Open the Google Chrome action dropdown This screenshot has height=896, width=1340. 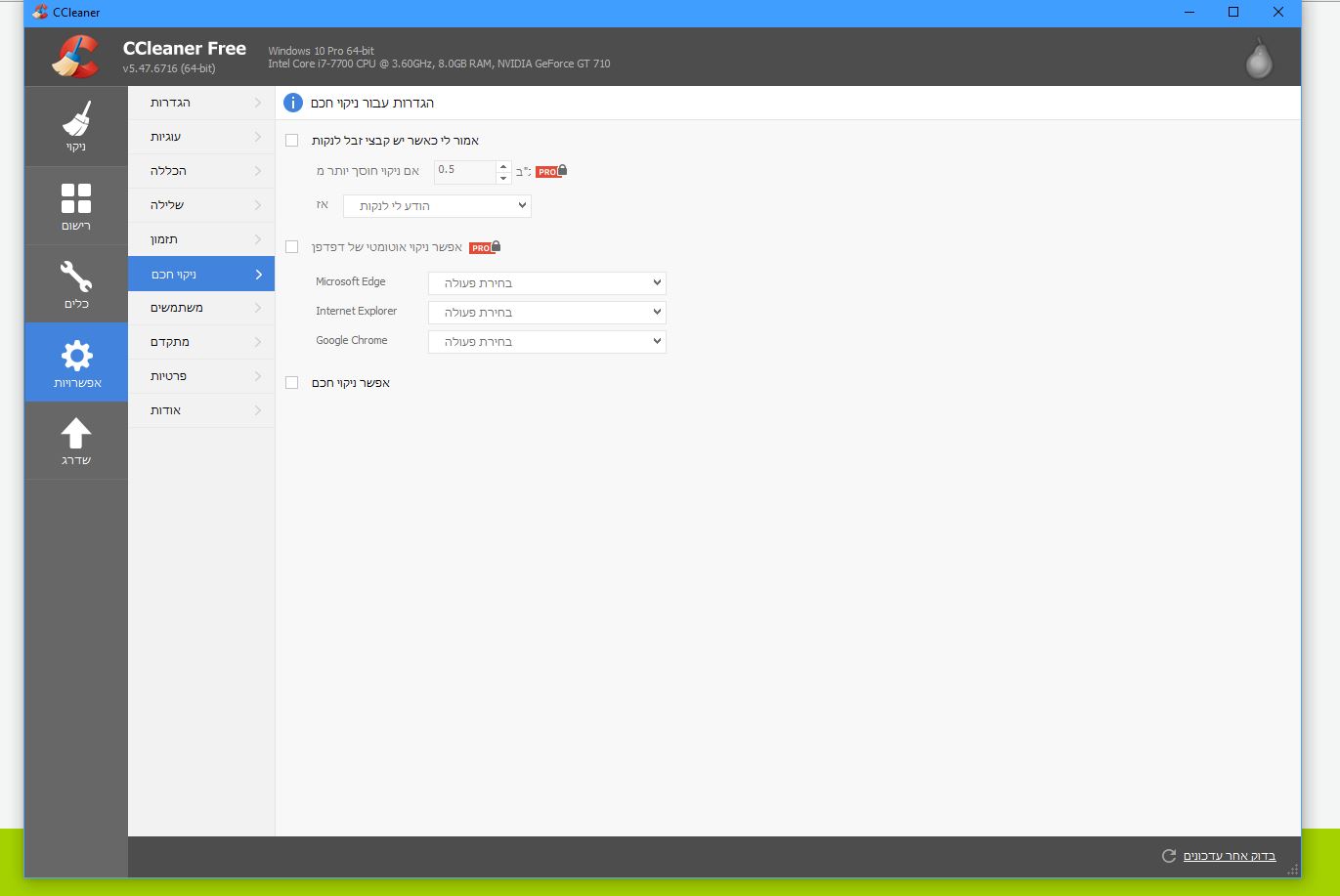point(547,342)
